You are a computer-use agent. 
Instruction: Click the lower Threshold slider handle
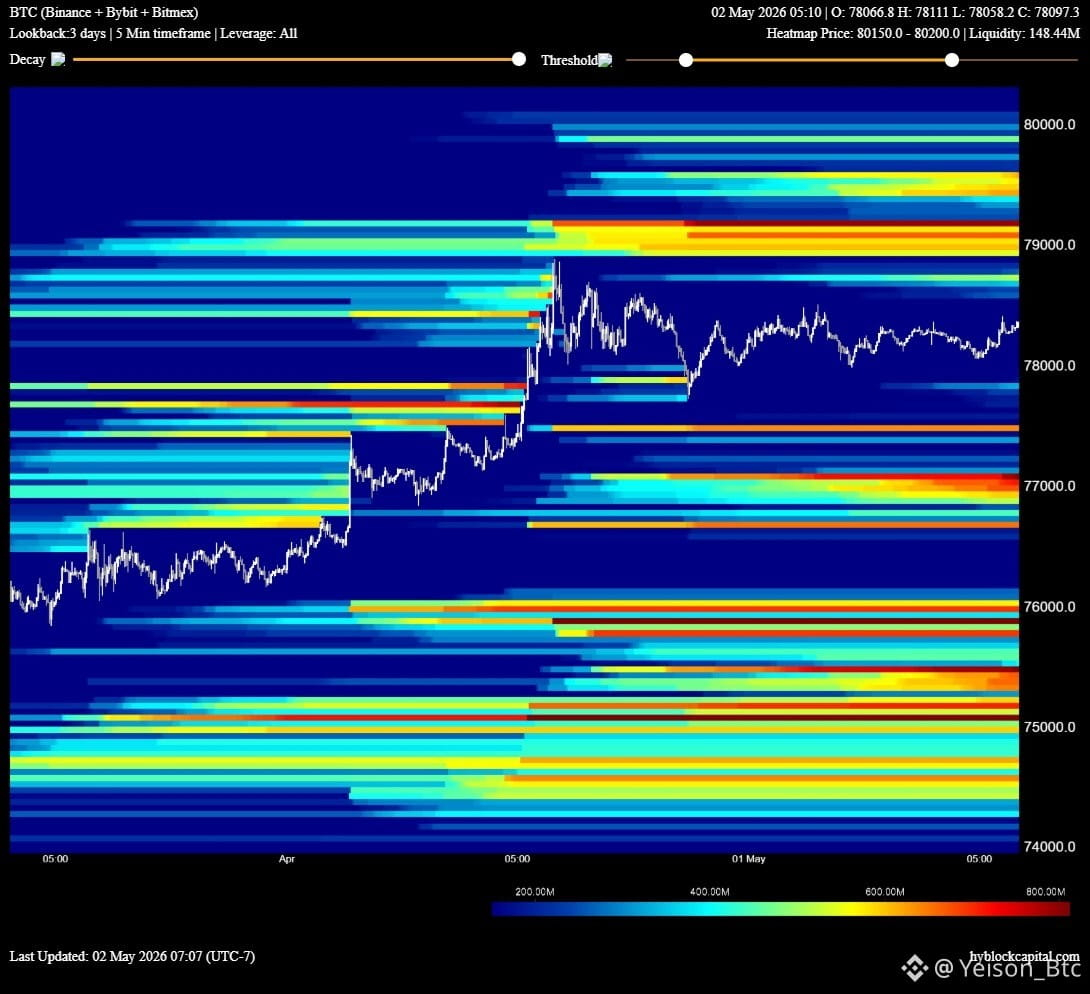pos(685,60)
